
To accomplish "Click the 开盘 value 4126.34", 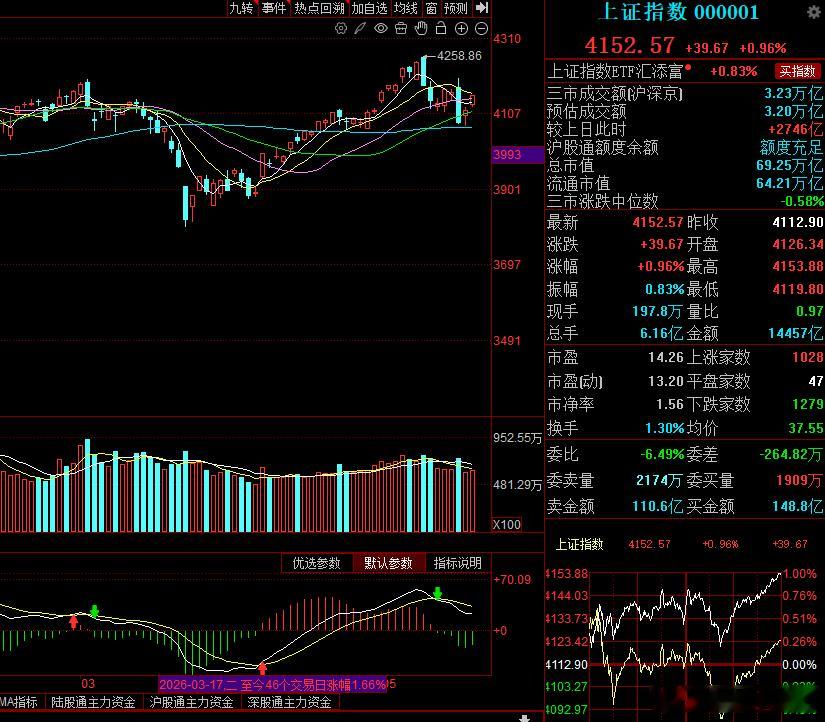I will [x=798, y=244].
